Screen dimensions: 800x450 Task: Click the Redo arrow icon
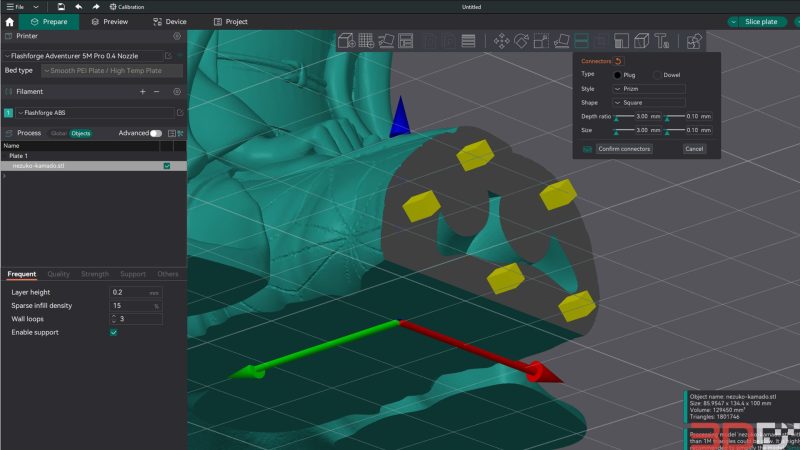[95, 7]
